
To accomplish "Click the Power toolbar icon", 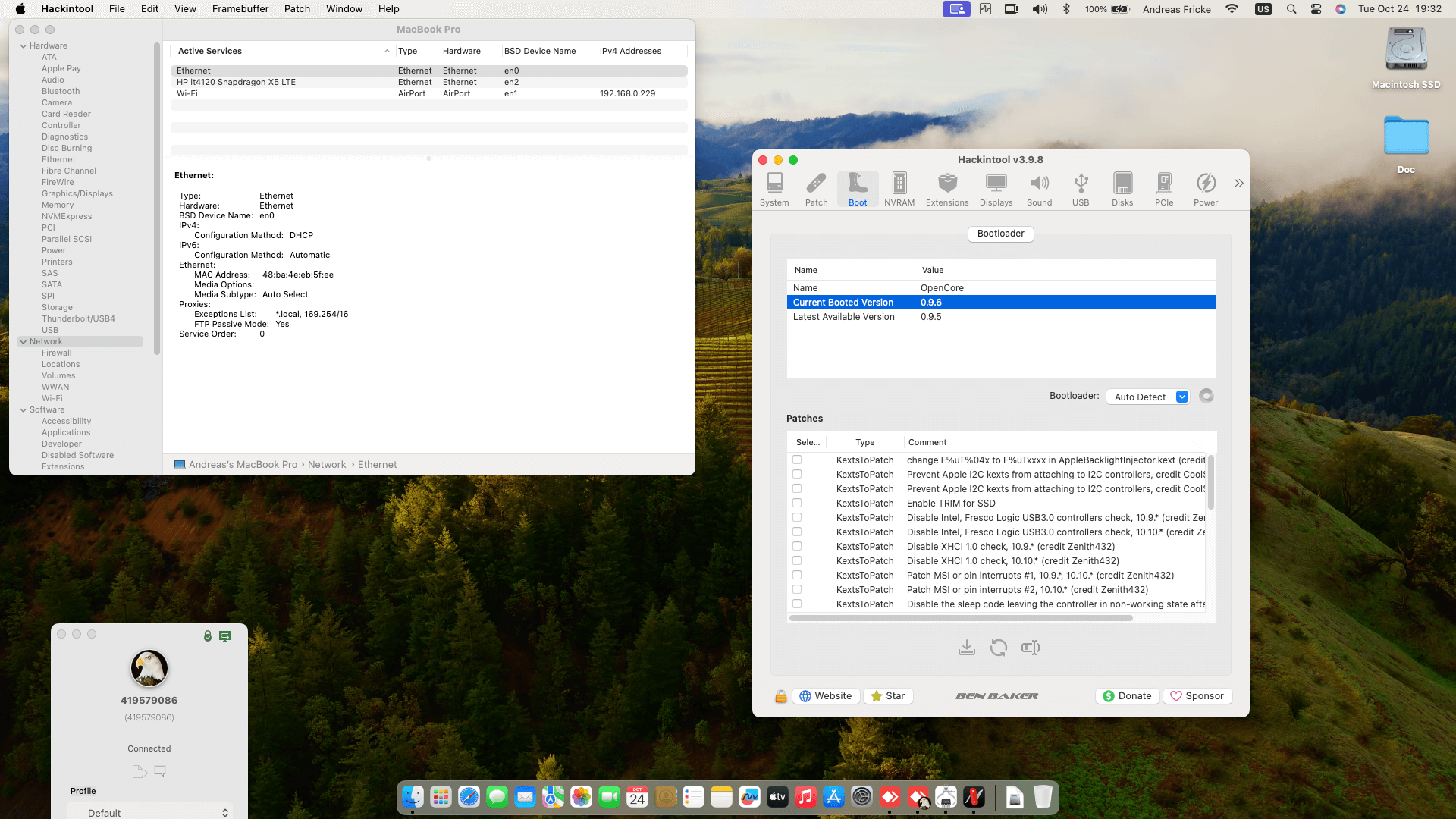I will [x=1206, y=189].
